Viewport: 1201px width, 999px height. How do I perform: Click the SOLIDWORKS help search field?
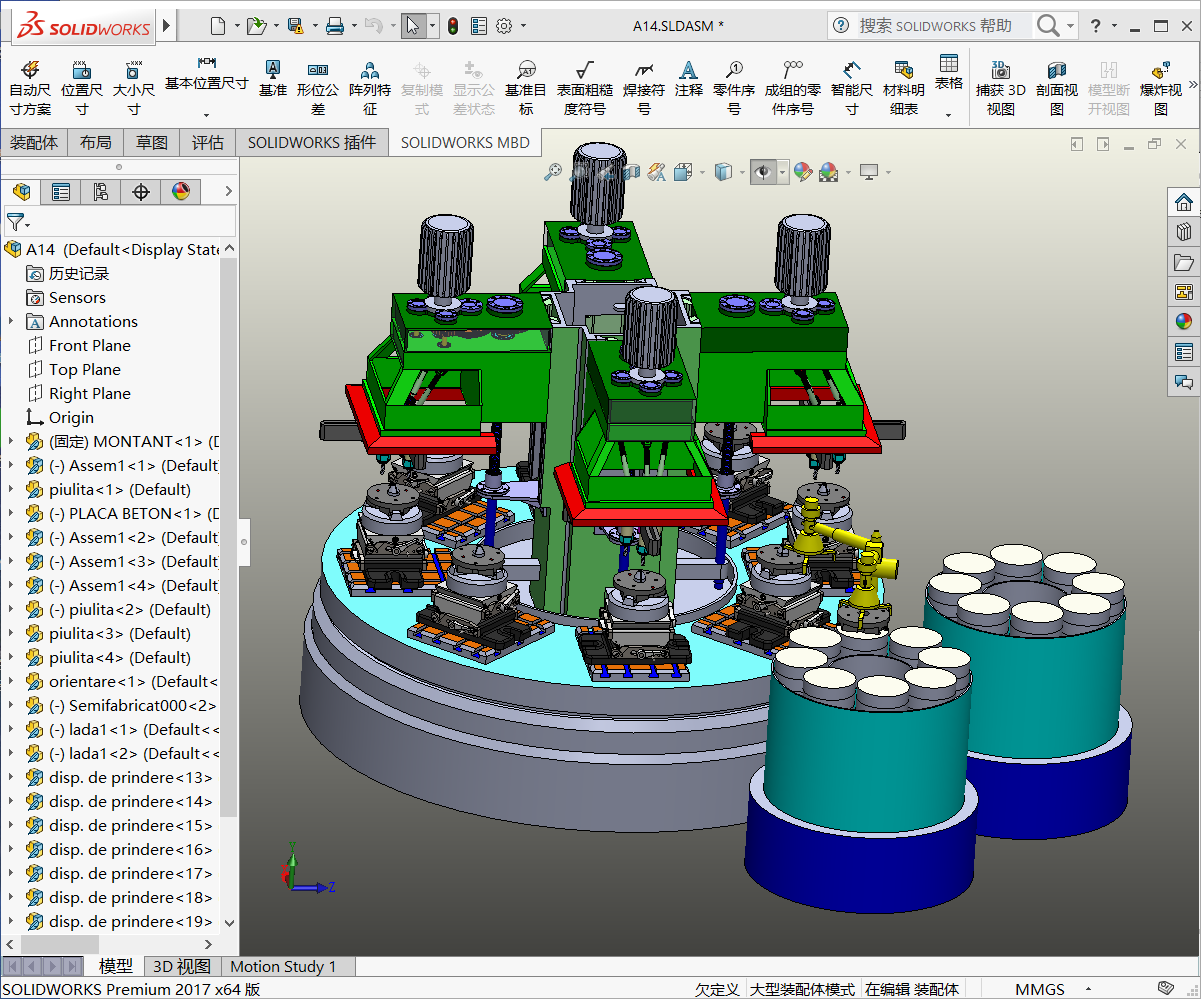pos(944,26)
